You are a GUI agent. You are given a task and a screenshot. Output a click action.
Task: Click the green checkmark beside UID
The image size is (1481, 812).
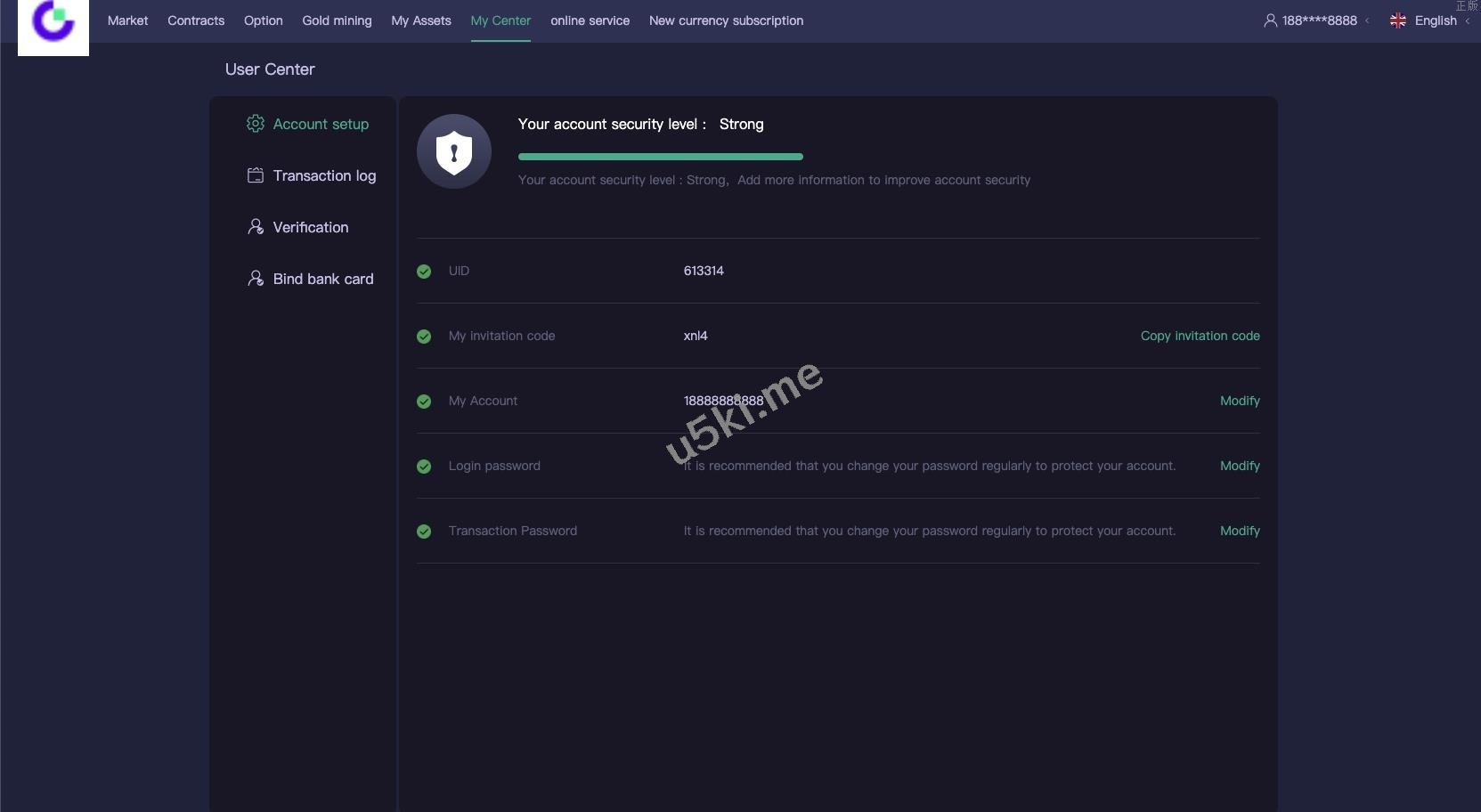(424, 272)
